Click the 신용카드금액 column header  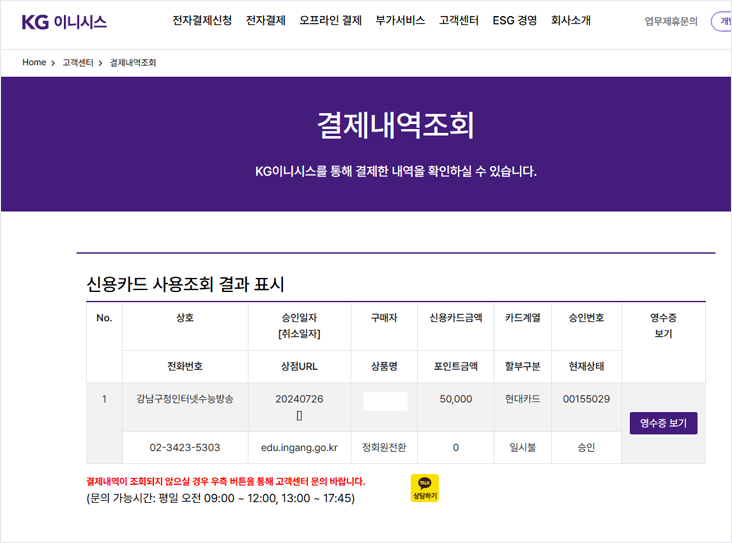tap(456, 317)
